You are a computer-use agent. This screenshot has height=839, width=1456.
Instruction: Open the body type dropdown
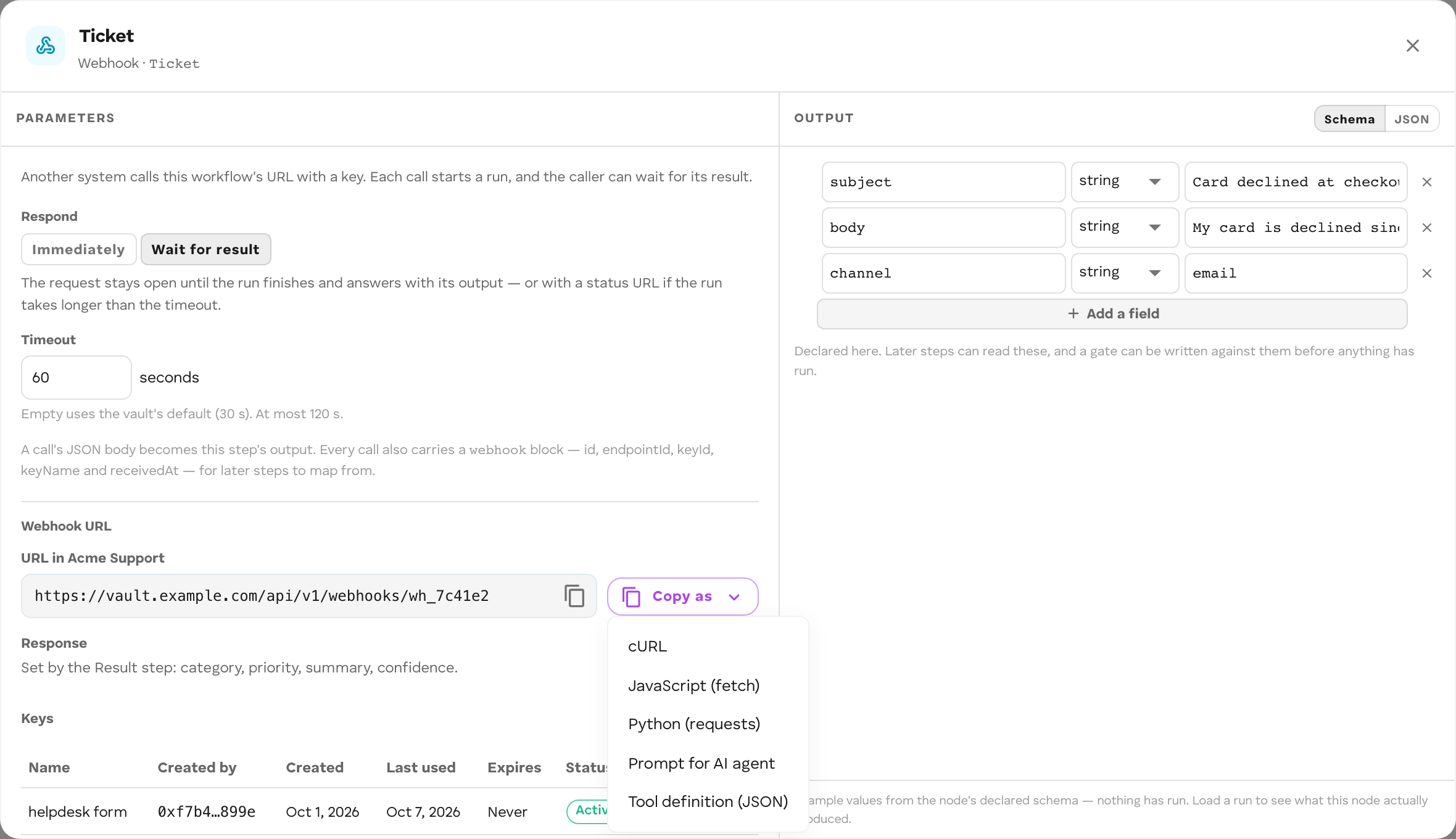tap(1125, 228)
